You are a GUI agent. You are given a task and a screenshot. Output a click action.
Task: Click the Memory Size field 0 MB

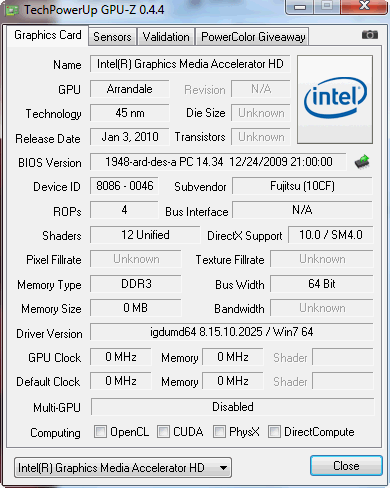coord(136,308)
